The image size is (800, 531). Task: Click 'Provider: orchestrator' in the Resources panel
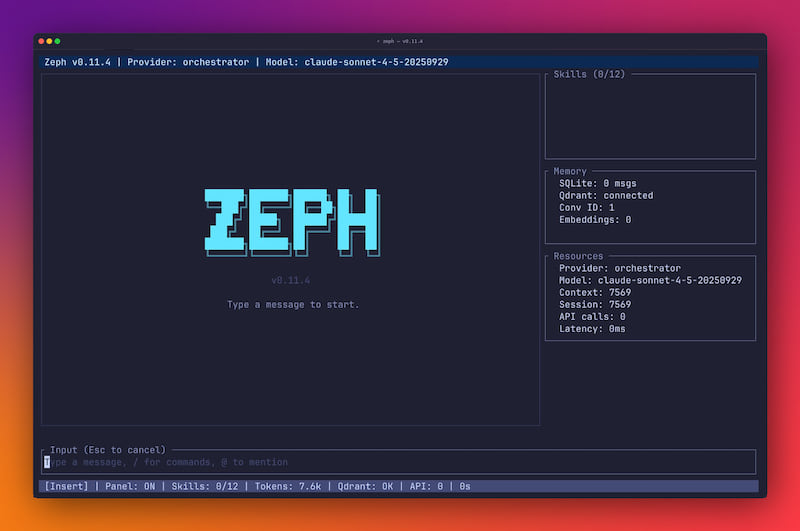620,268
